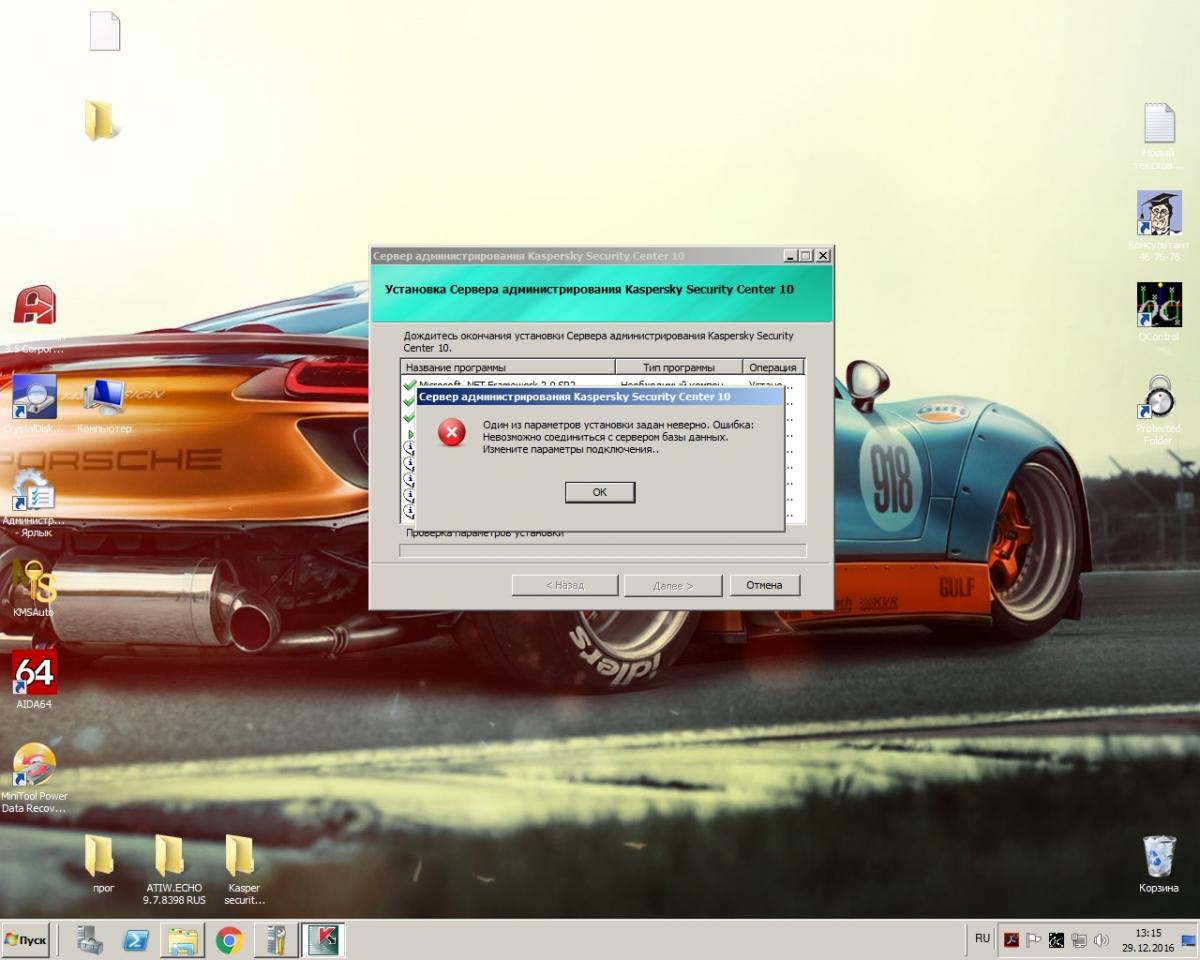Image resolution: width=1200 pixels, height=960 pixels.
Task: Select the CrystalDisk... desktop shortcut
Action: pyautogui.click(x=34, y=404)
